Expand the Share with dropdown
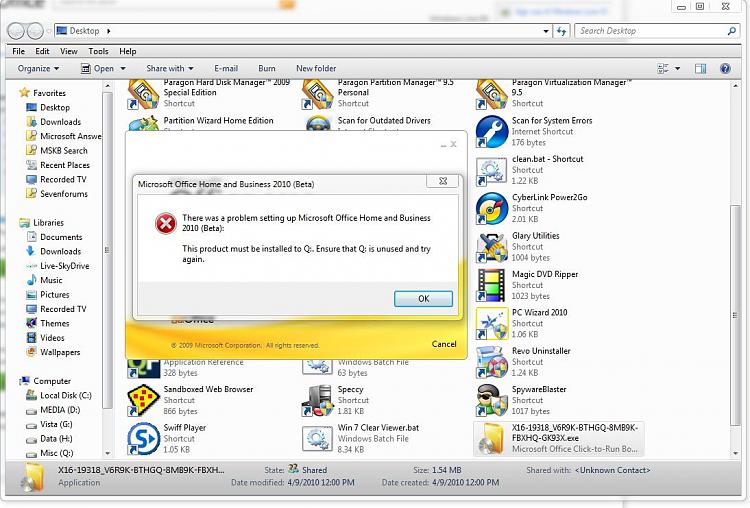 (x=170, y=68)
